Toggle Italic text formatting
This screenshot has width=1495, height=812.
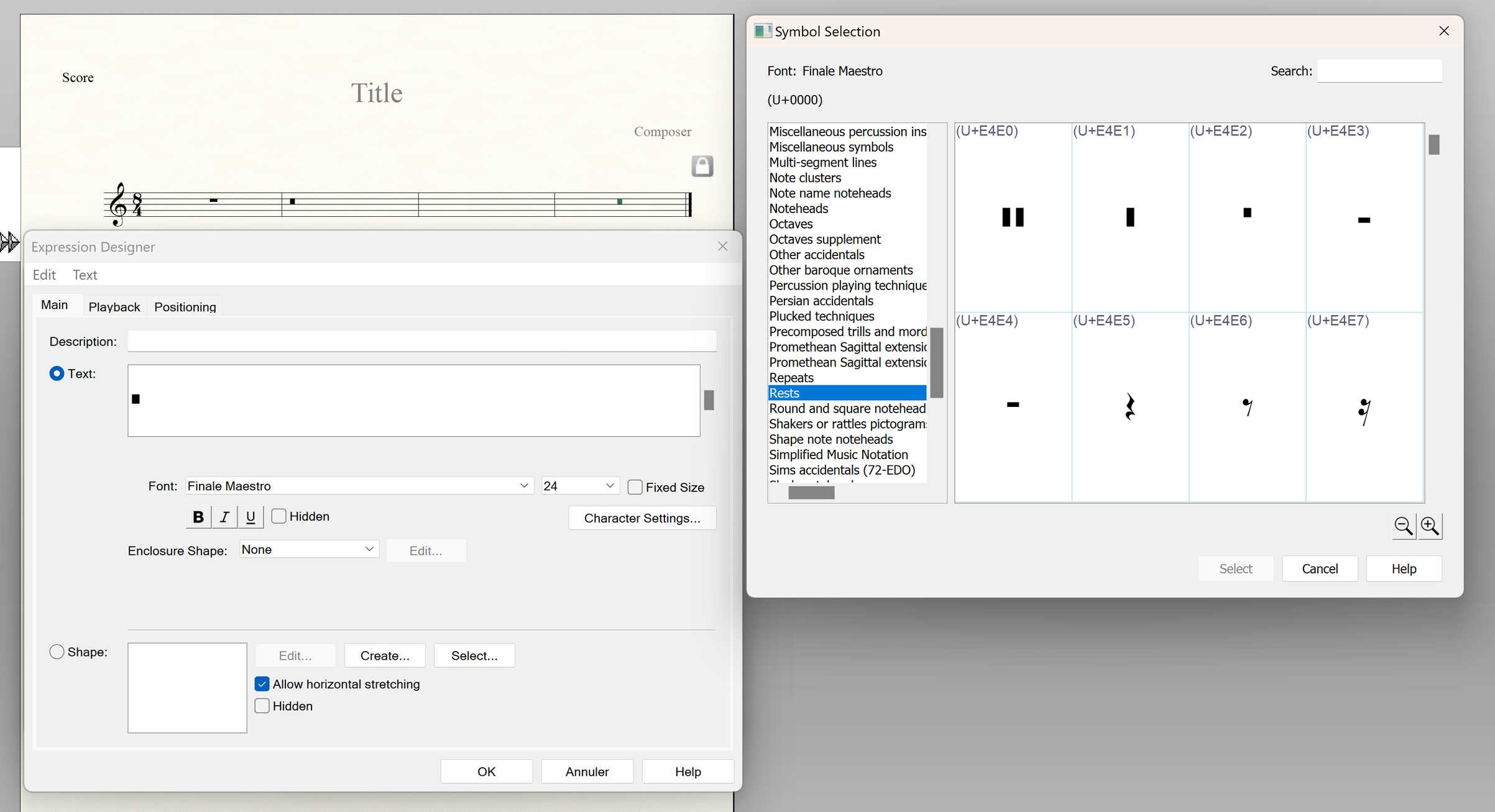(224, 517)
